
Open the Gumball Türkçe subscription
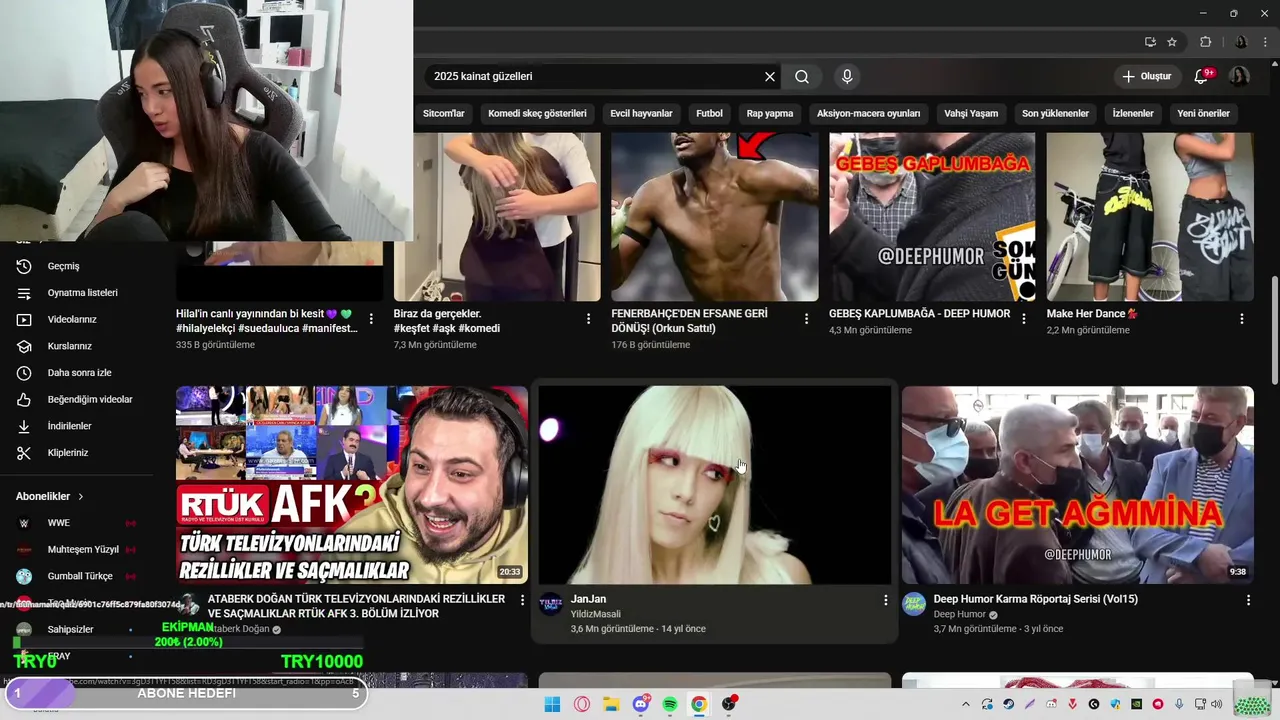(x=82, y=576)
